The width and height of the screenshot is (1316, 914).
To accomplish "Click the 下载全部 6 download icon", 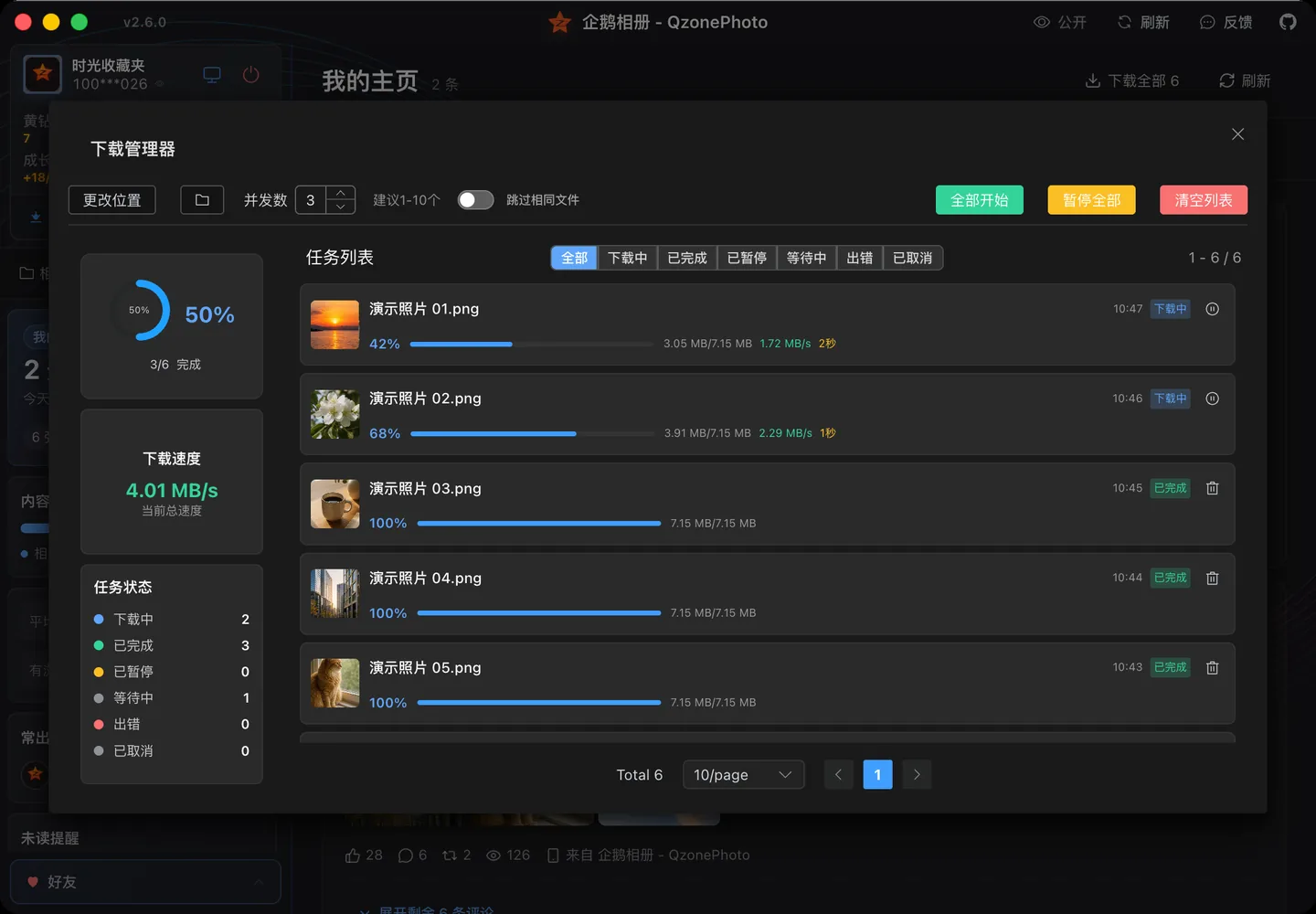I will 1092,80.
